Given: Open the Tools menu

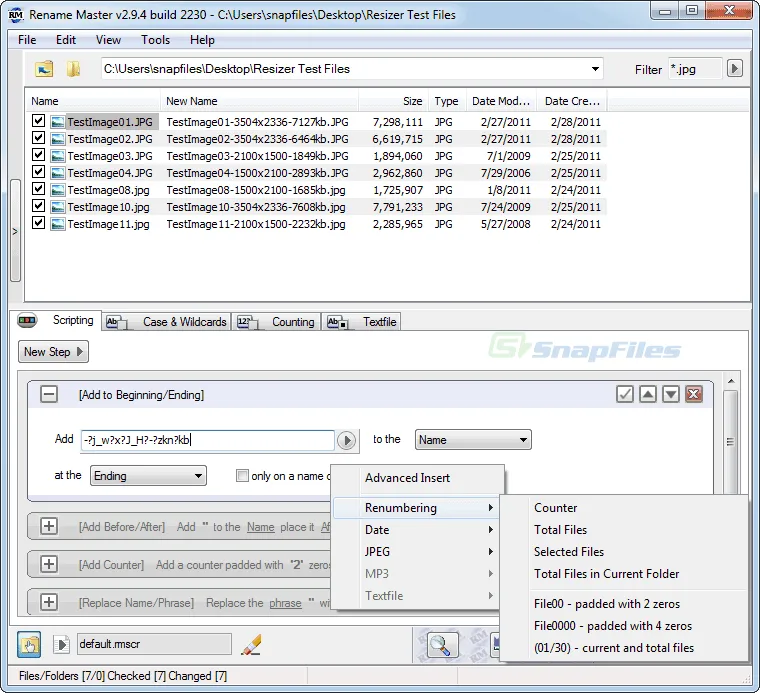Looking at the screenshot, I should [155, 40].
